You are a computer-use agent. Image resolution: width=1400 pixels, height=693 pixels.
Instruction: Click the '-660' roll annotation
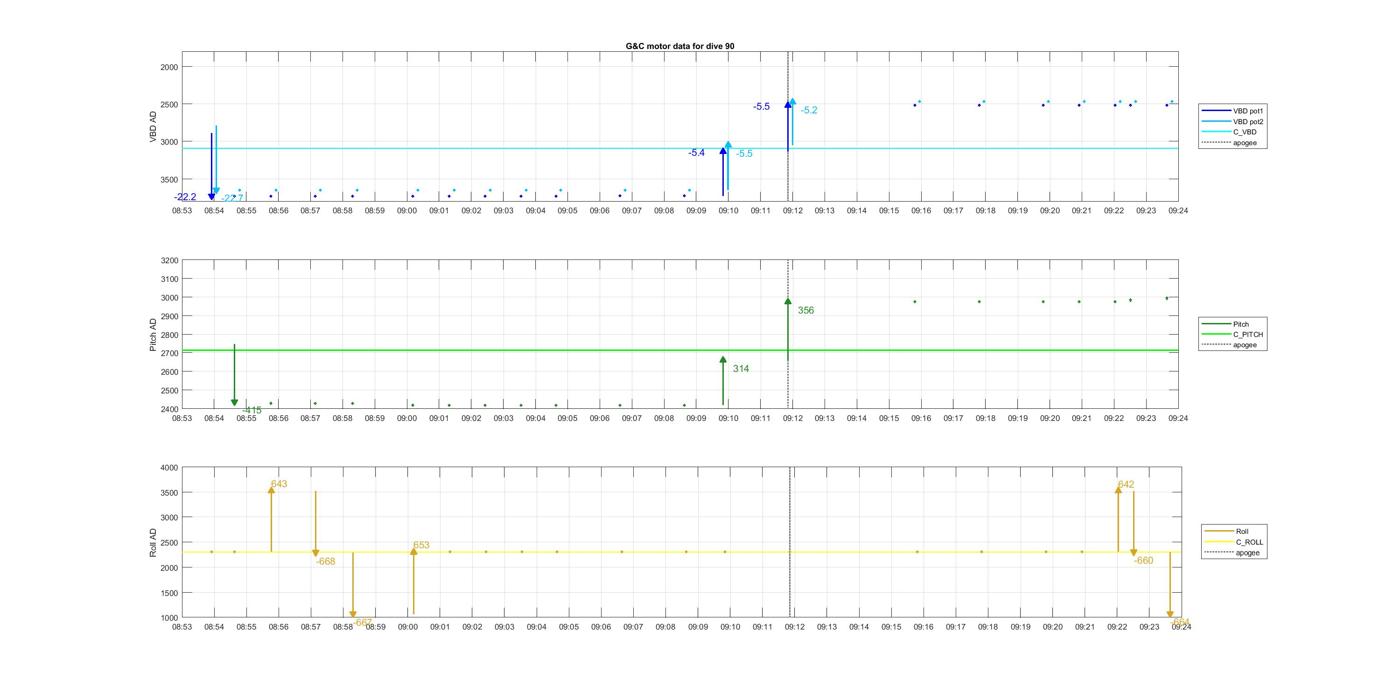(x=1143, y=560)
